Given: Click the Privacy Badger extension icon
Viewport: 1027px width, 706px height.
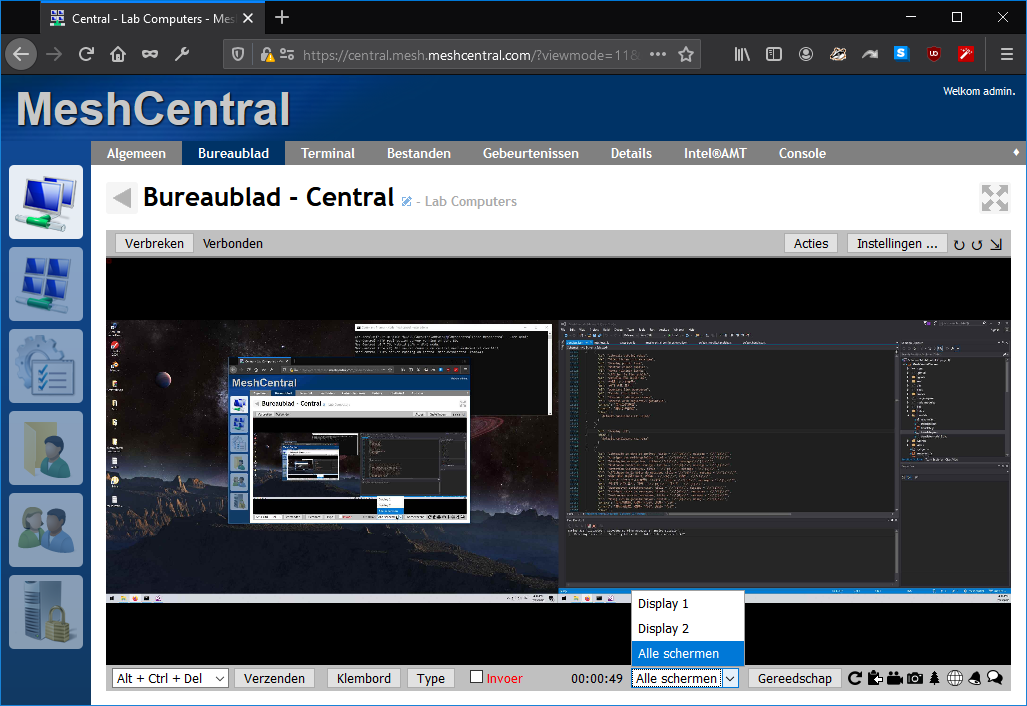Looking at the screenshot, I should 838,54.
